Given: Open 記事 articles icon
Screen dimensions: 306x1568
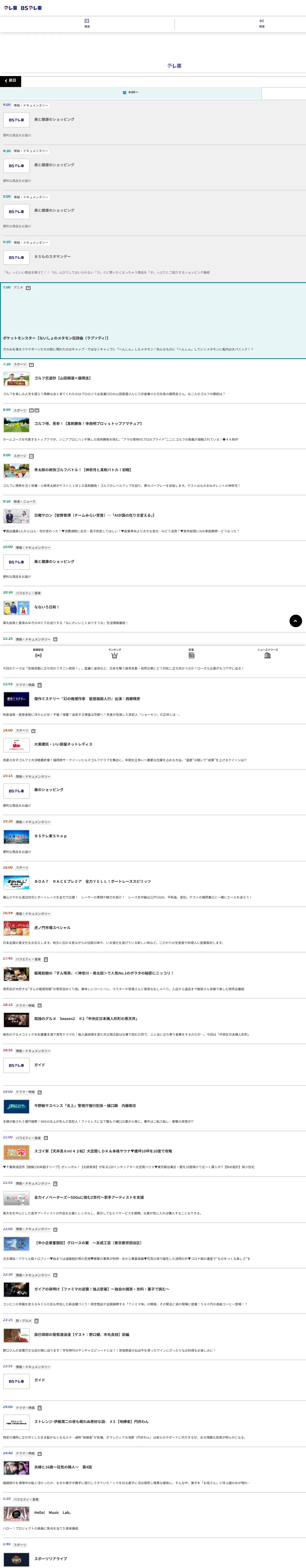Looking at the screenshot, I should pyautogui.click(x=191, y=653).
